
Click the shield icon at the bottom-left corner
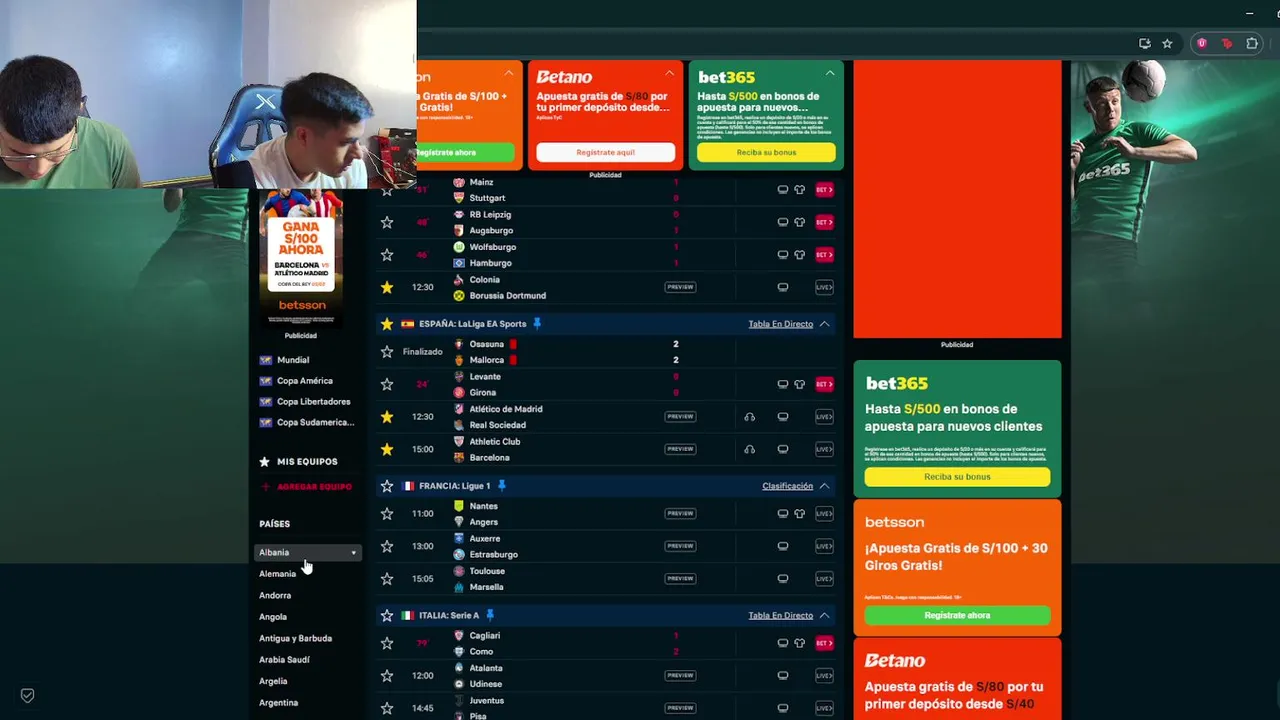click(28, 695)
